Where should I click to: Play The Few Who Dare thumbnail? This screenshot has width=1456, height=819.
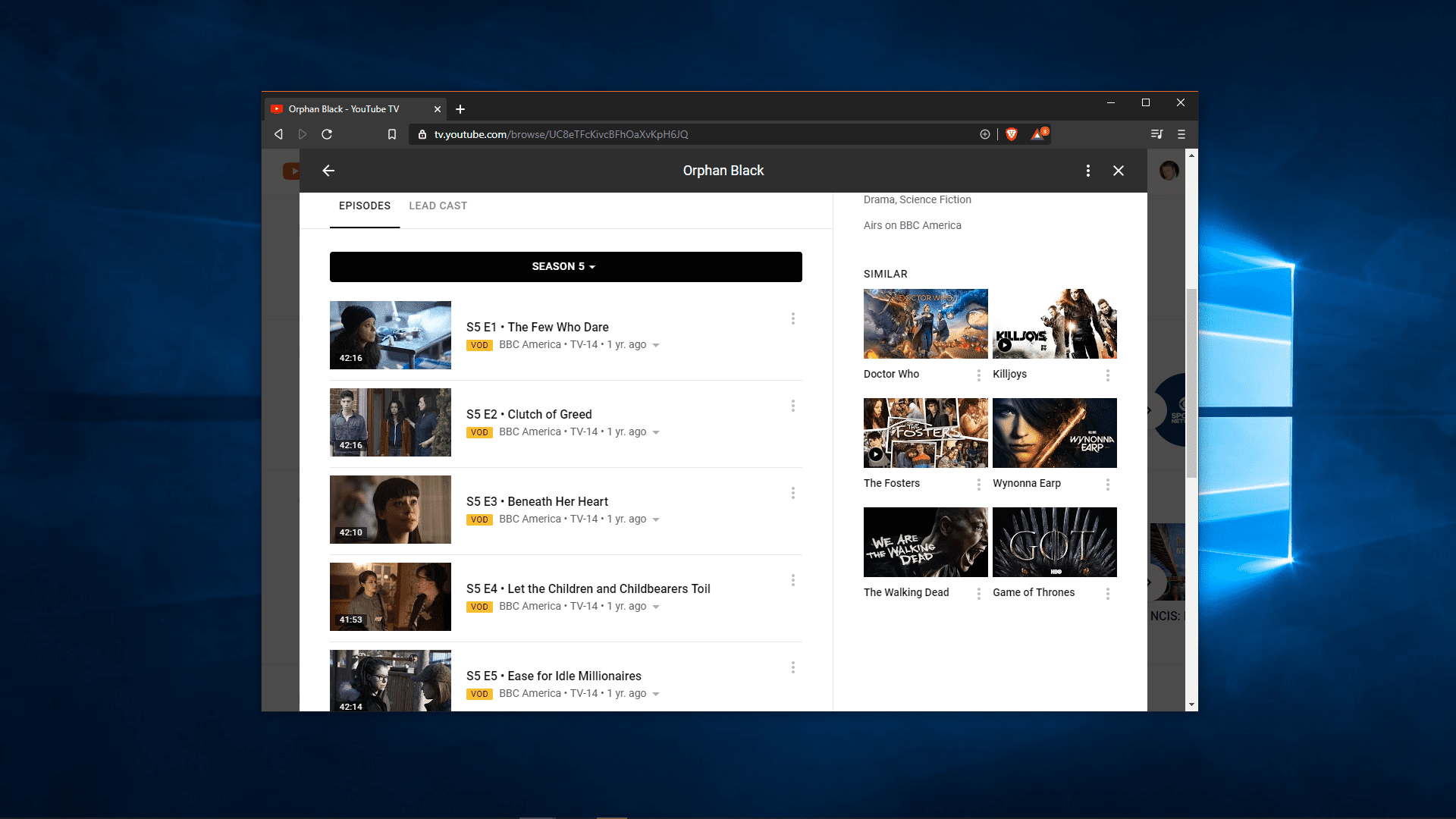pyautogui.click(x=391, y=335)
